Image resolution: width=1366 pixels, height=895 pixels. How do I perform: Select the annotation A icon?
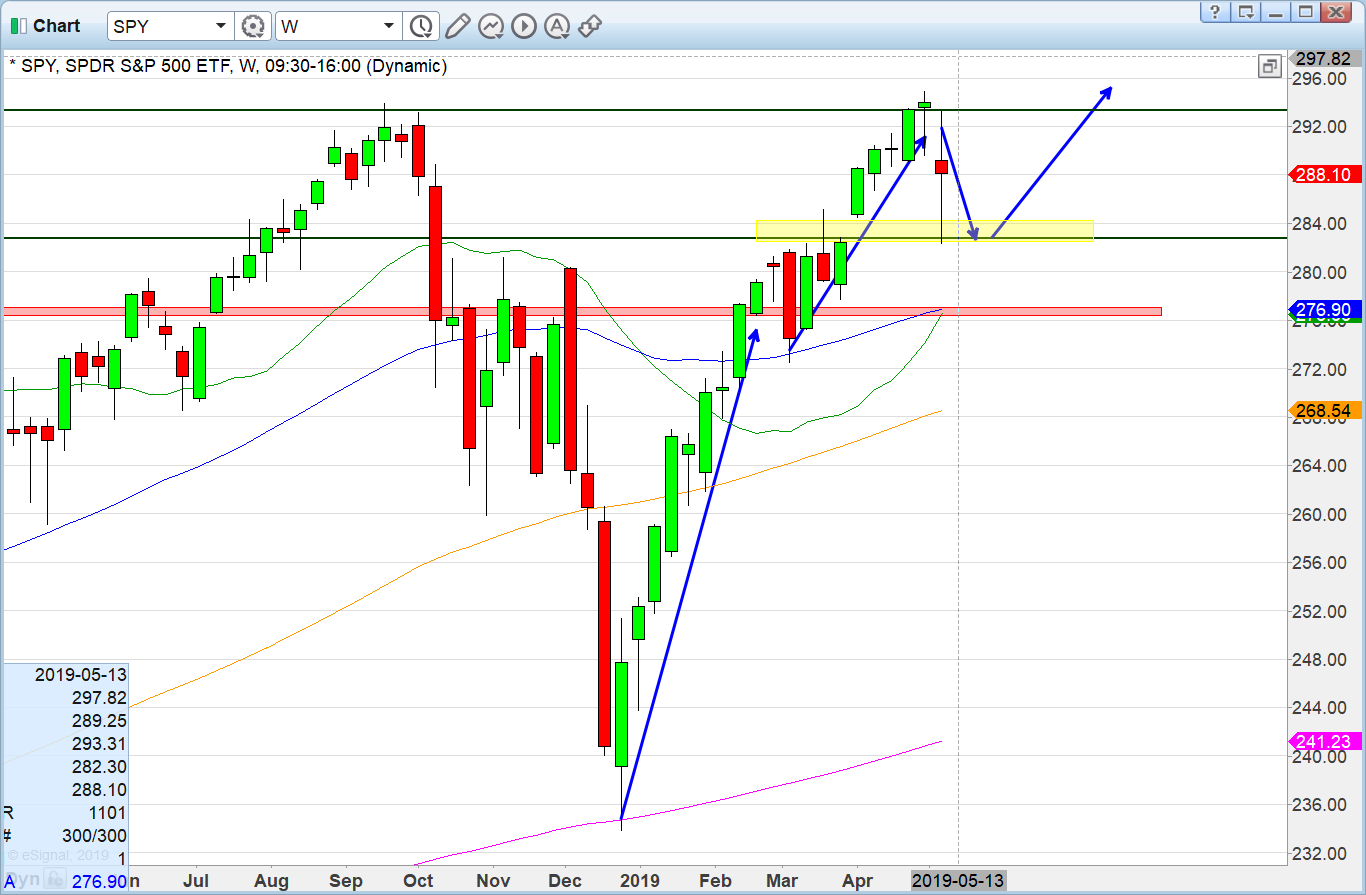pos(557,26)
